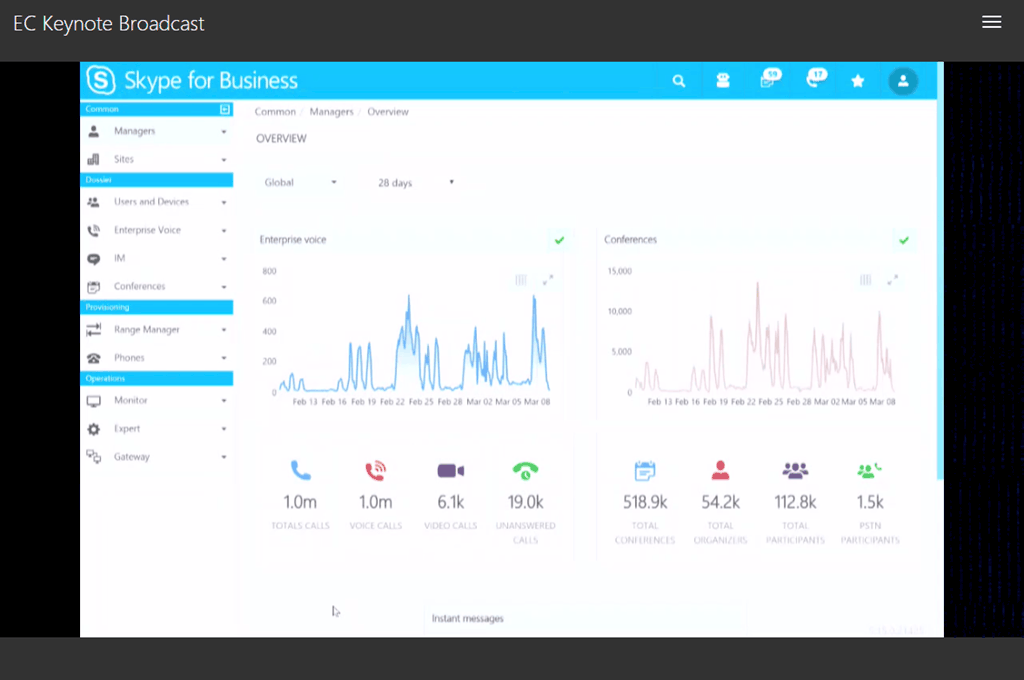Expand the Enterprise voice chart to fullscreen
The image size is (1024, 680).
tap(547, 281)
